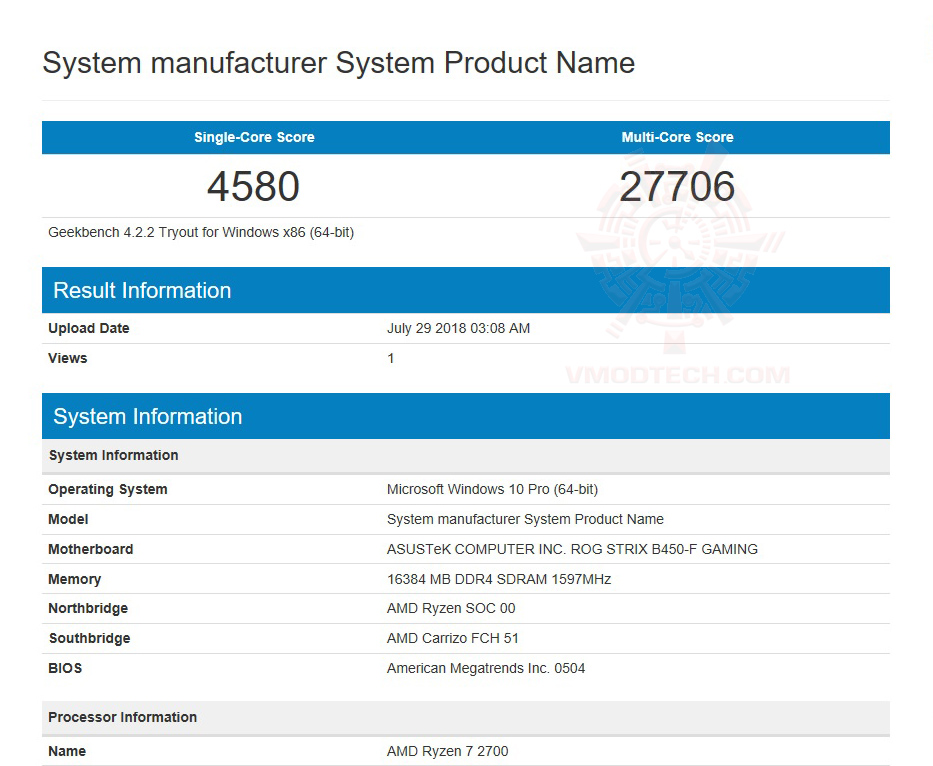Click the 16384 MB DDR4 memory value
This screenshot has height=766, width=933.
(x=498, y=579)
